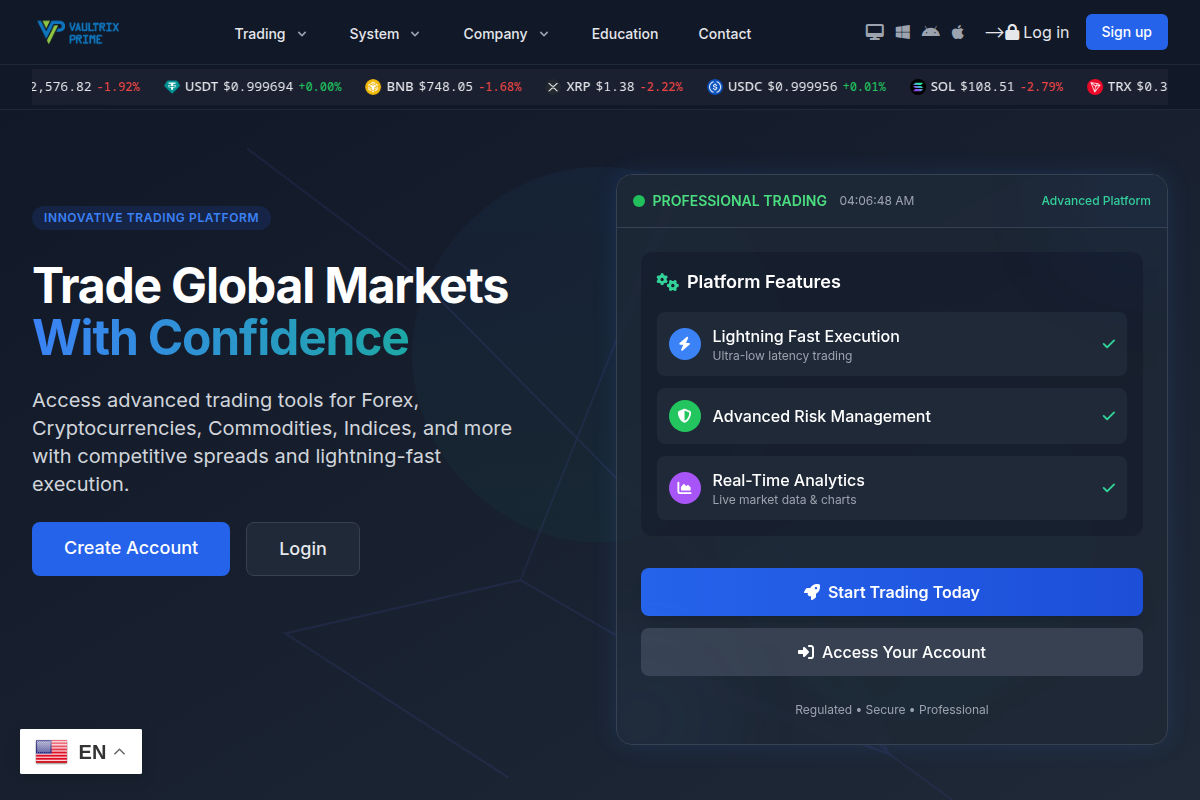
Task: Click the Innovative Trading Platform badge
Action: [x=151, y=217]
